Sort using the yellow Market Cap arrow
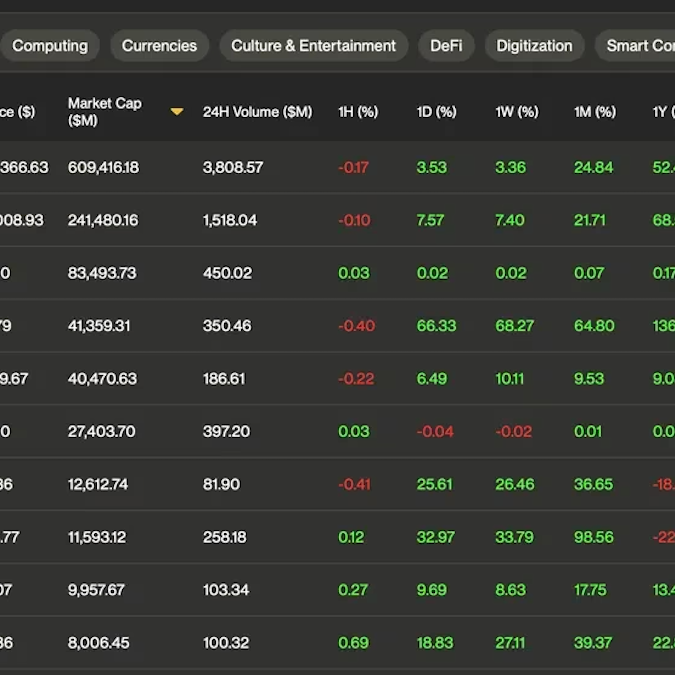This screenshot has width=675, height=675. click(x=177, y=112)
